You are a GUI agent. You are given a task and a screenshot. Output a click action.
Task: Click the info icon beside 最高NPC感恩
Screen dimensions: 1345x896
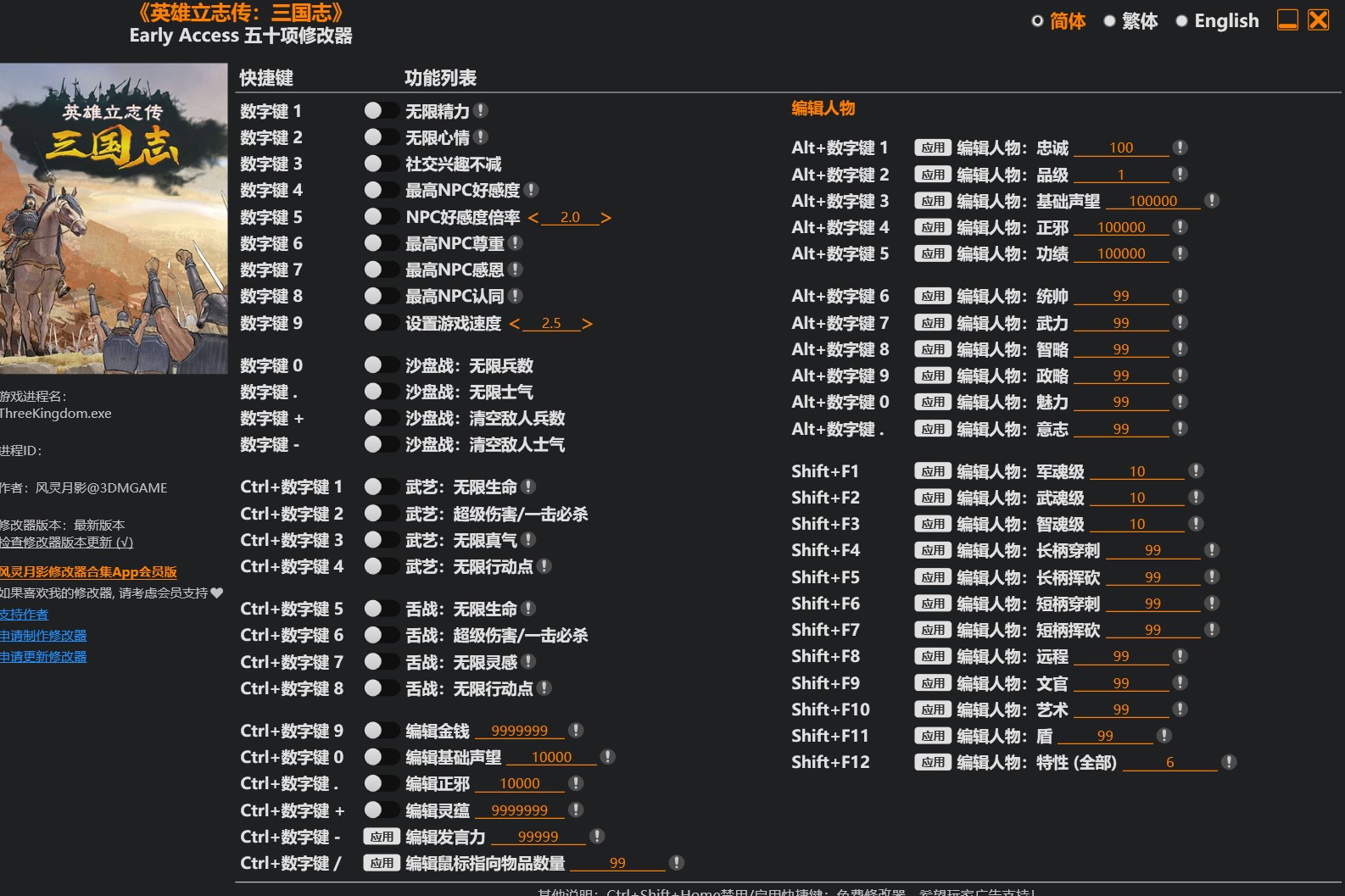click(516, 269)
